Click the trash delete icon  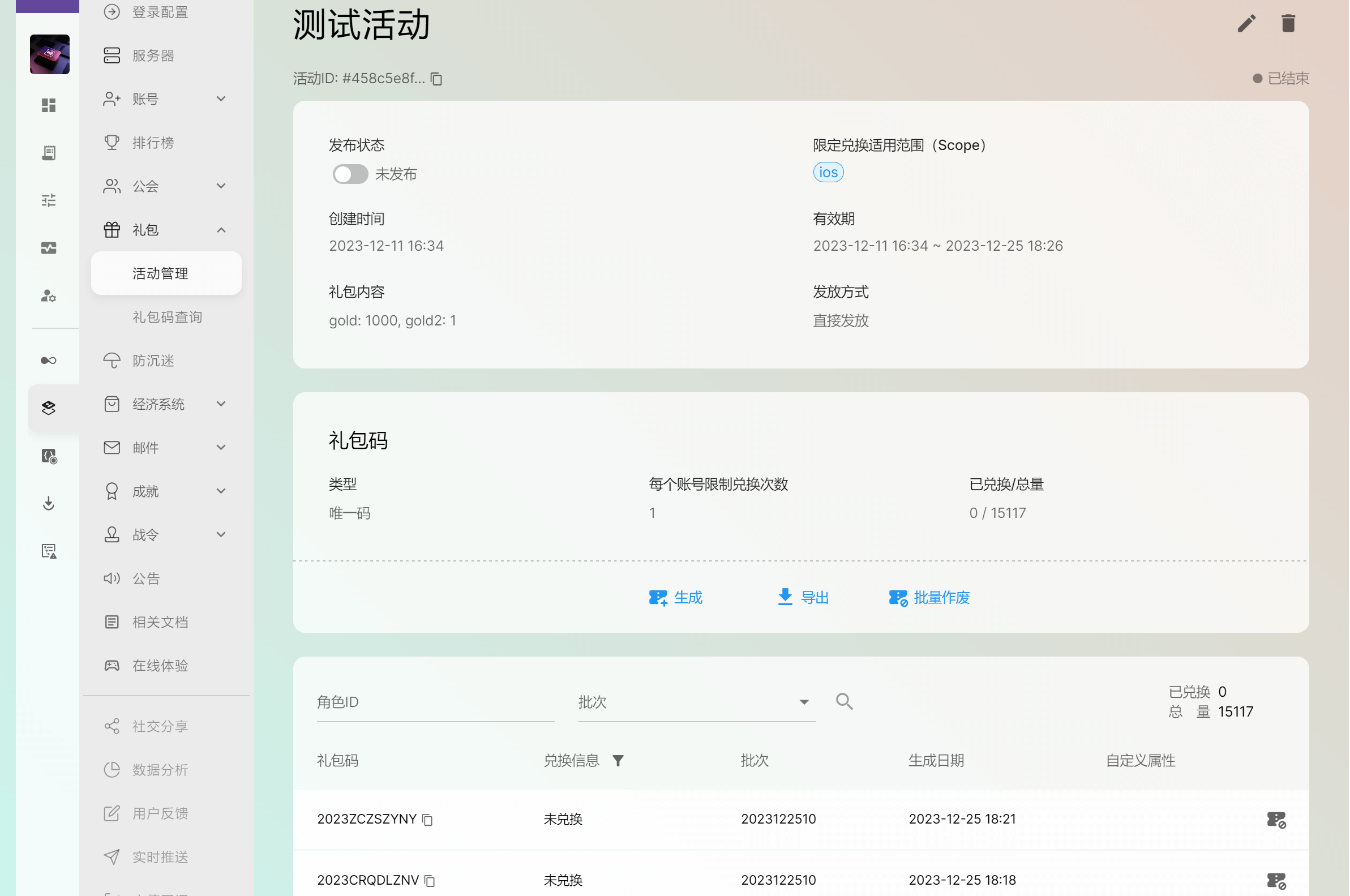[x=1289, y=24]
